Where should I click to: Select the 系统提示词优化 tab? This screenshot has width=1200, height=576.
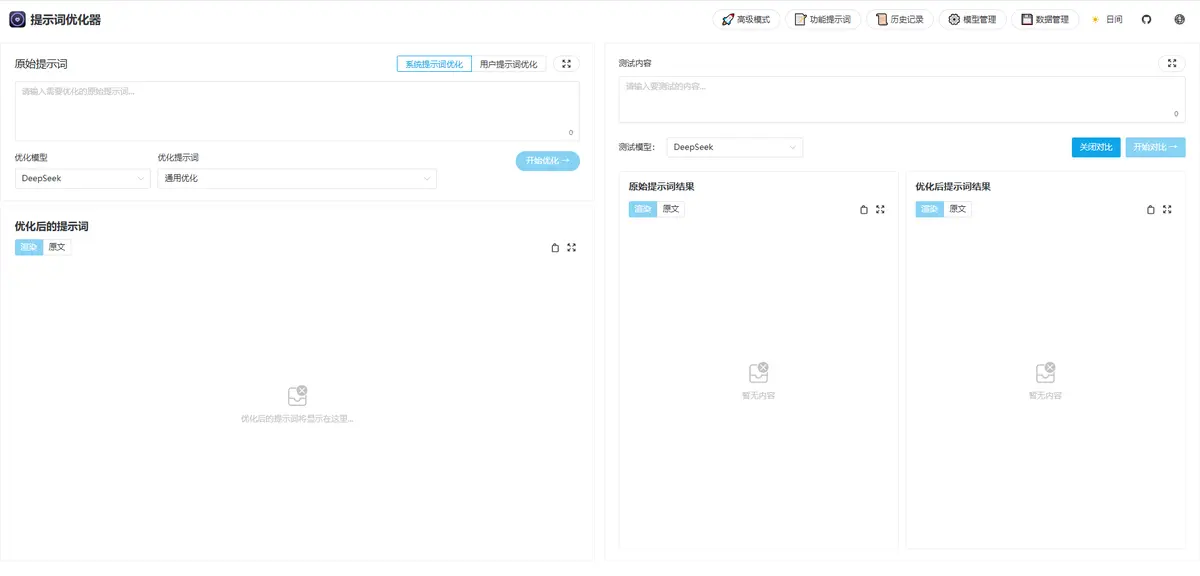pyautogui.click(x=434, y=64)
